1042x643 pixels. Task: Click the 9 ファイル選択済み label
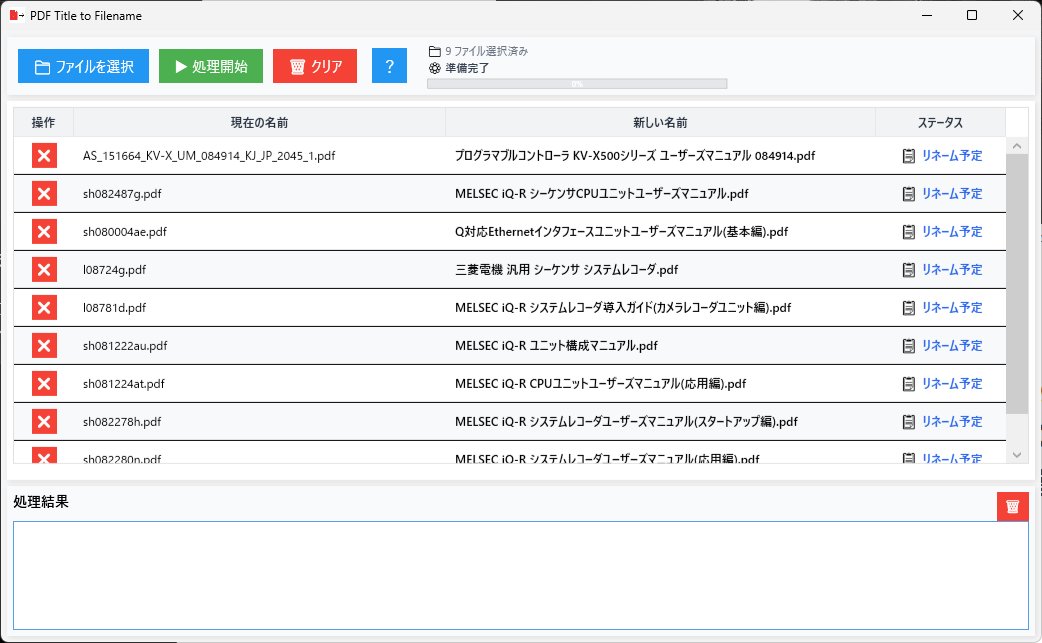coord(486,51)
